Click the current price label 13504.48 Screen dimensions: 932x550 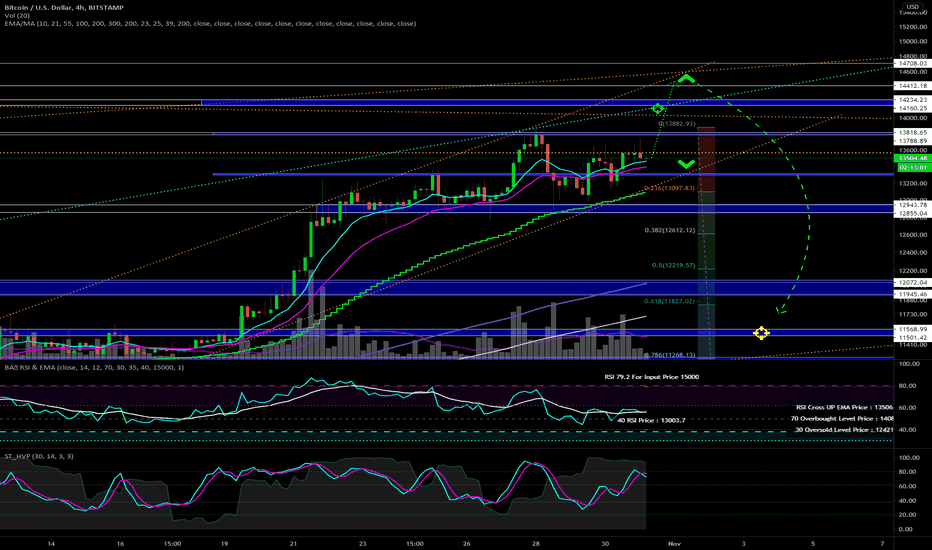click(912, 158)
